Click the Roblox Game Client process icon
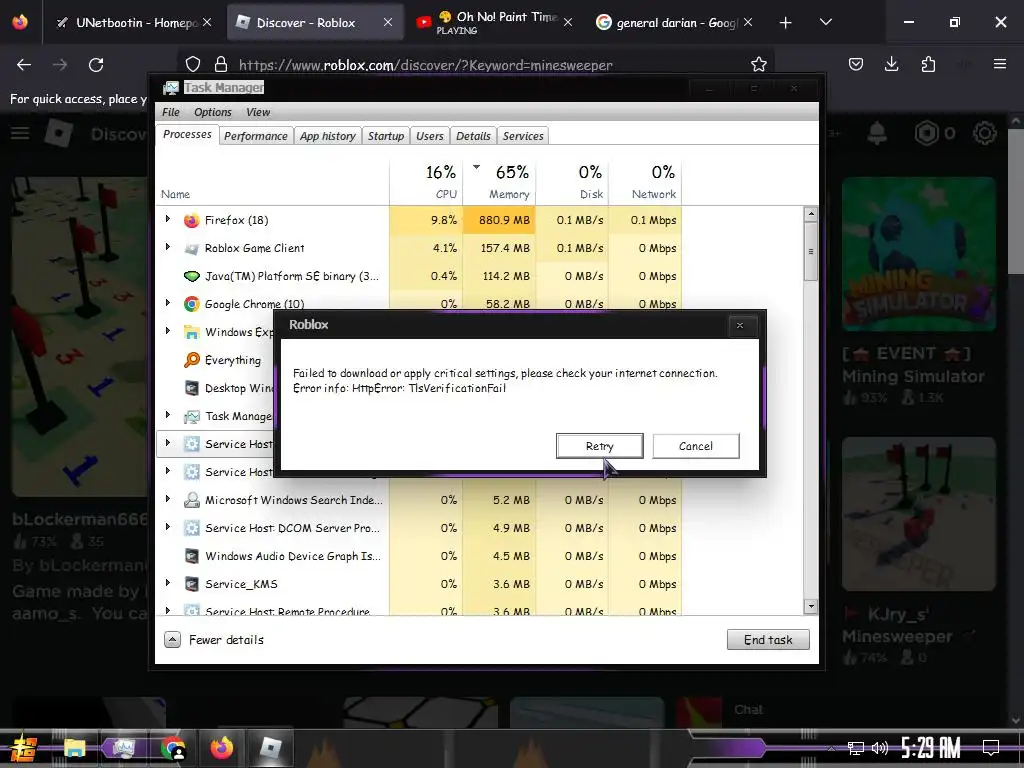1024x768 pixels. 191,248
